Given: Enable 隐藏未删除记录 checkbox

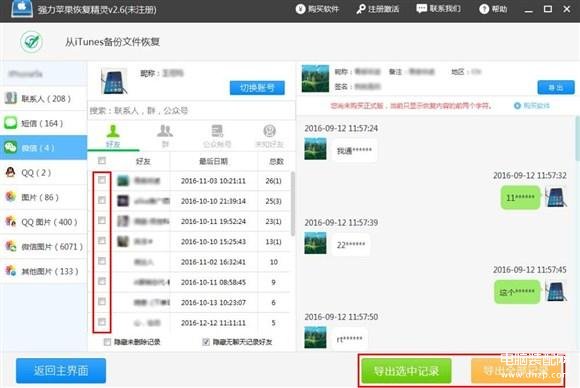Looking at the screenshot, I should pos(107,342).
